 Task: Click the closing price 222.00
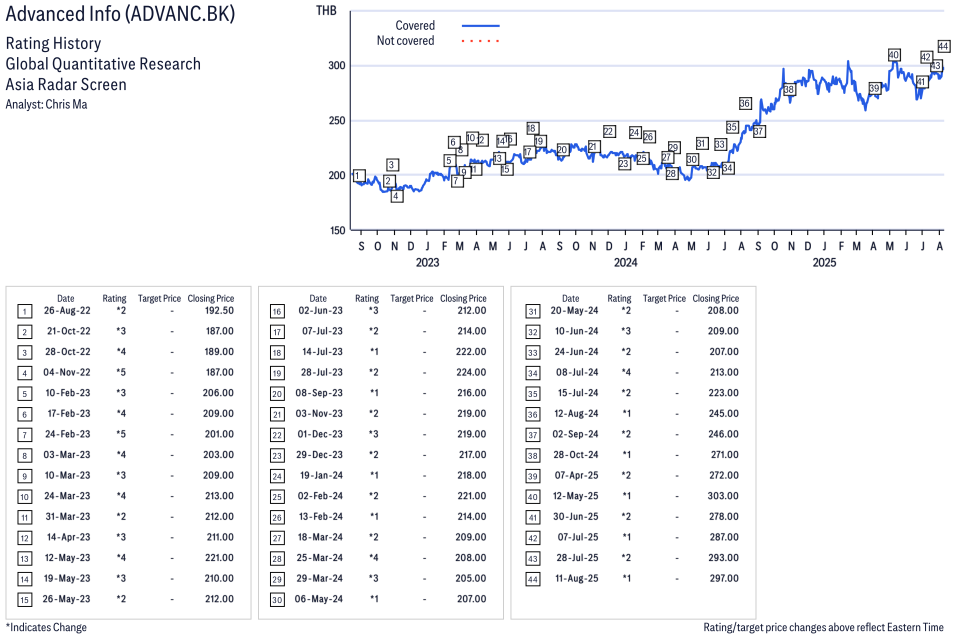(472, 352)
